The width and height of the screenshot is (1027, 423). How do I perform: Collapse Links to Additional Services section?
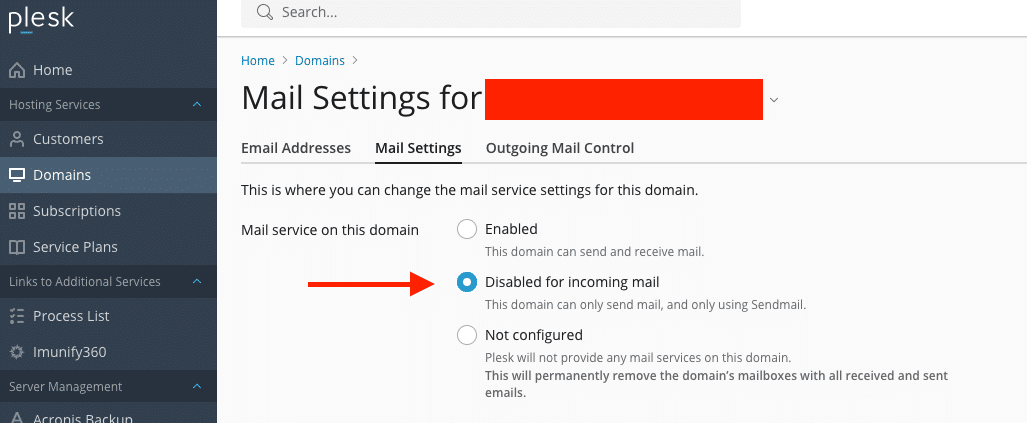pos(197,282)
